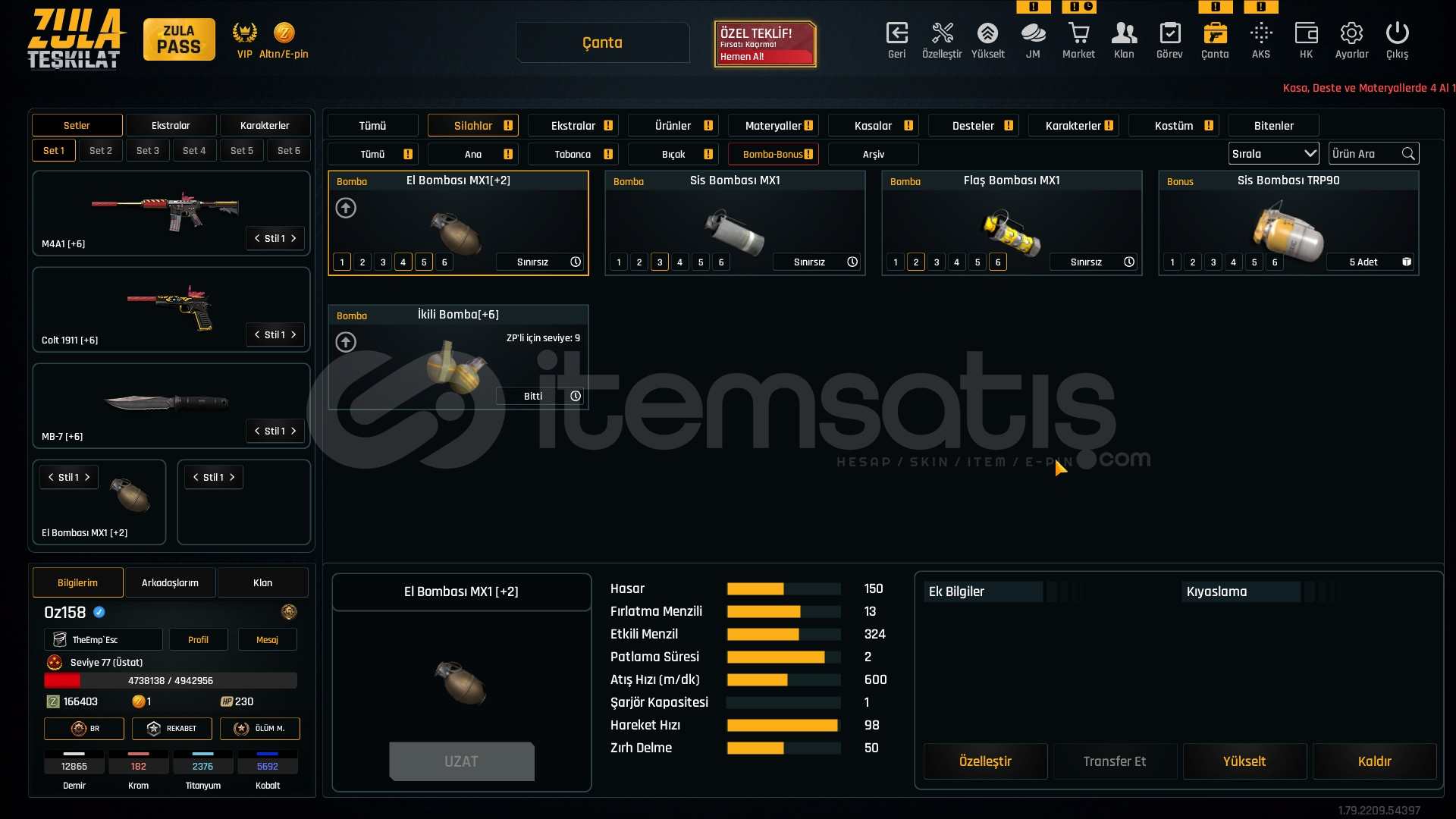Click the Profil button

tap(198, 639)
